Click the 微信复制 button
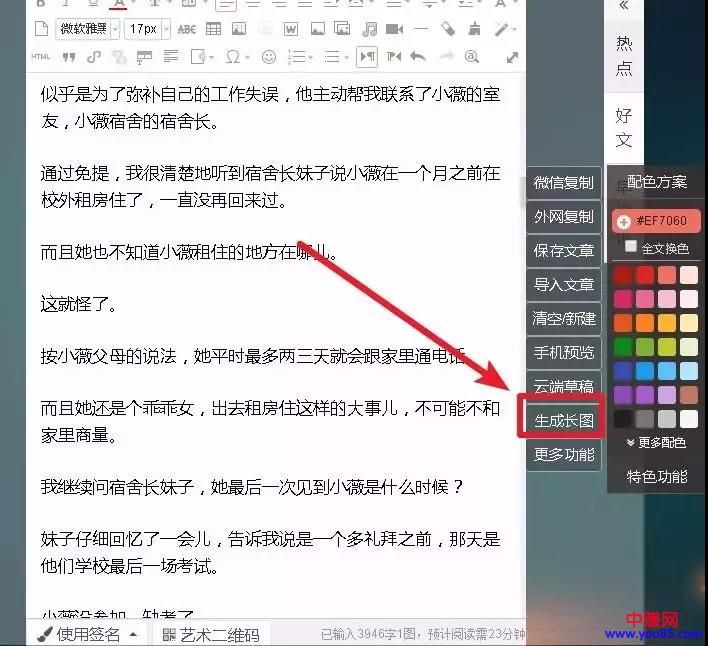Image resolution: width=708 pixels, height=646 pixels. (564, 183)
